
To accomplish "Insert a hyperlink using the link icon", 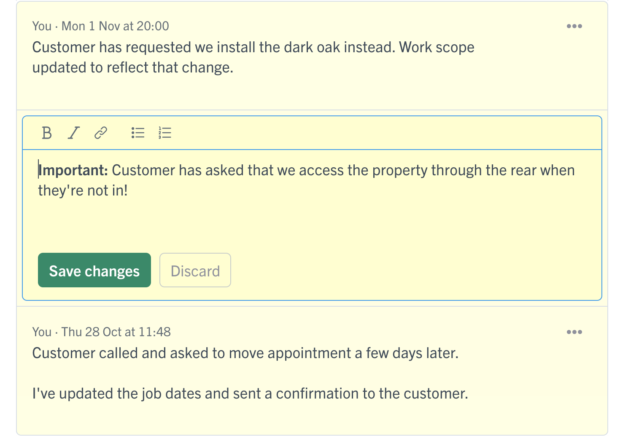I will pos(100,133).
